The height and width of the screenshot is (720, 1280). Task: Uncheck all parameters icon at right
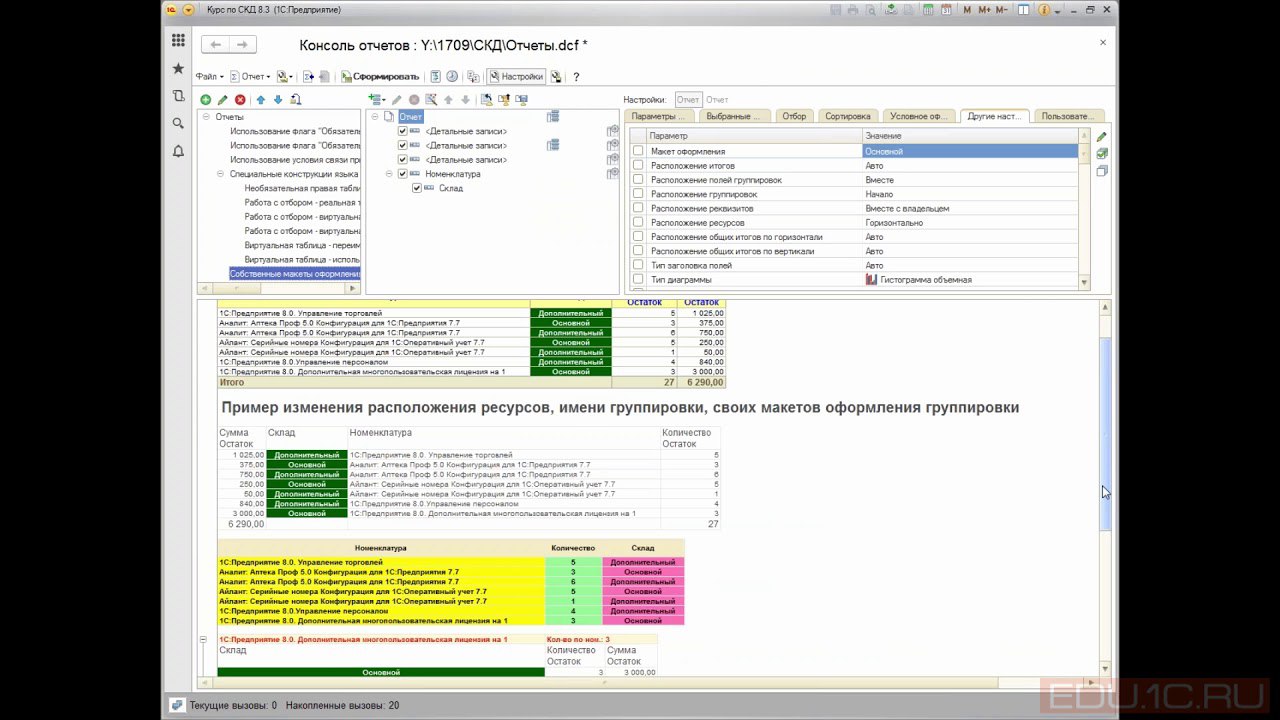click(1101, 171)
